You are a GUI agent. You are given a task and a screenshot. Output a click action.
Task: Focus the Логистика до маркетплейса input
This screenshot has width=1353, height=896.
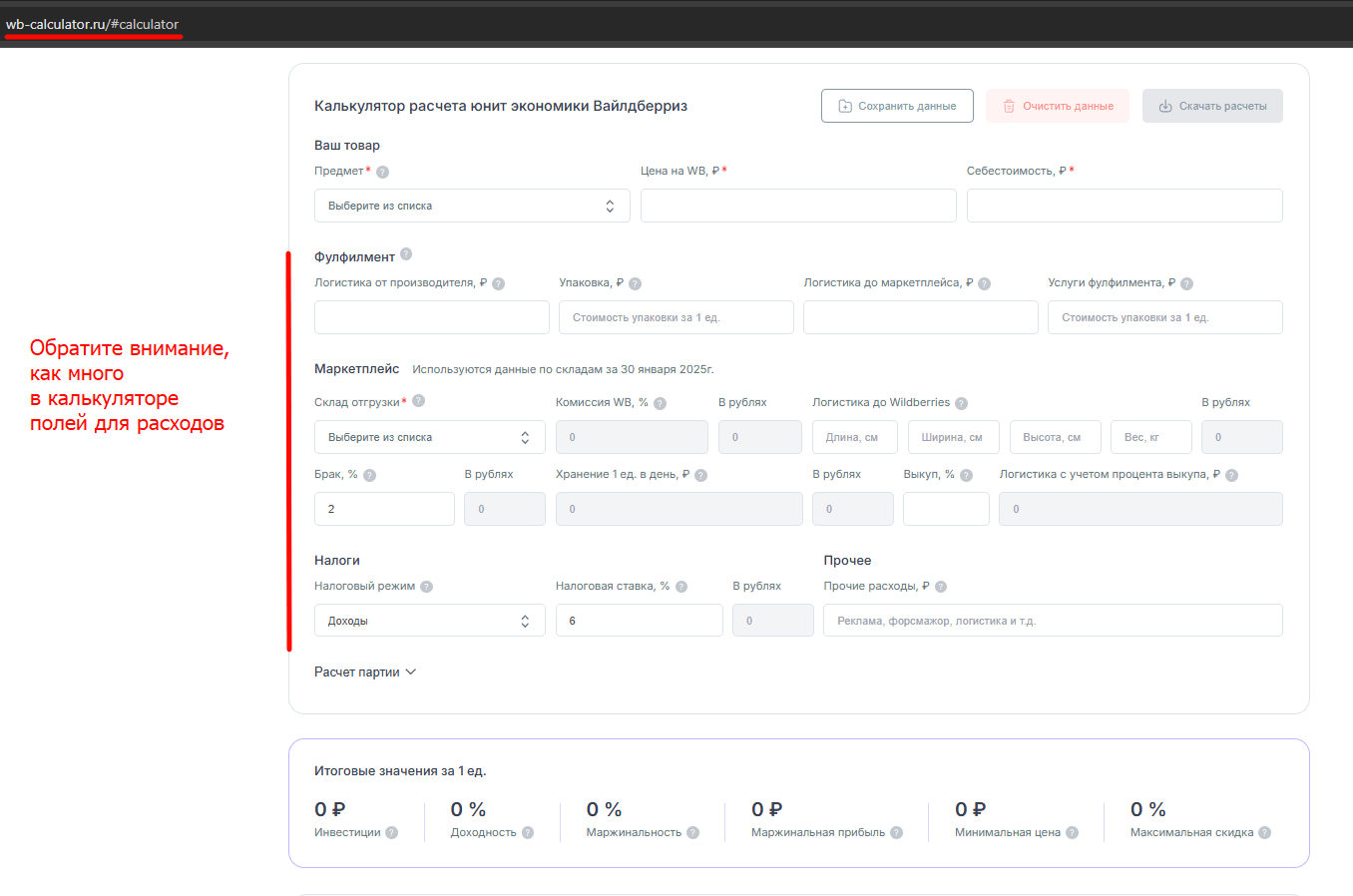[921, 317]
